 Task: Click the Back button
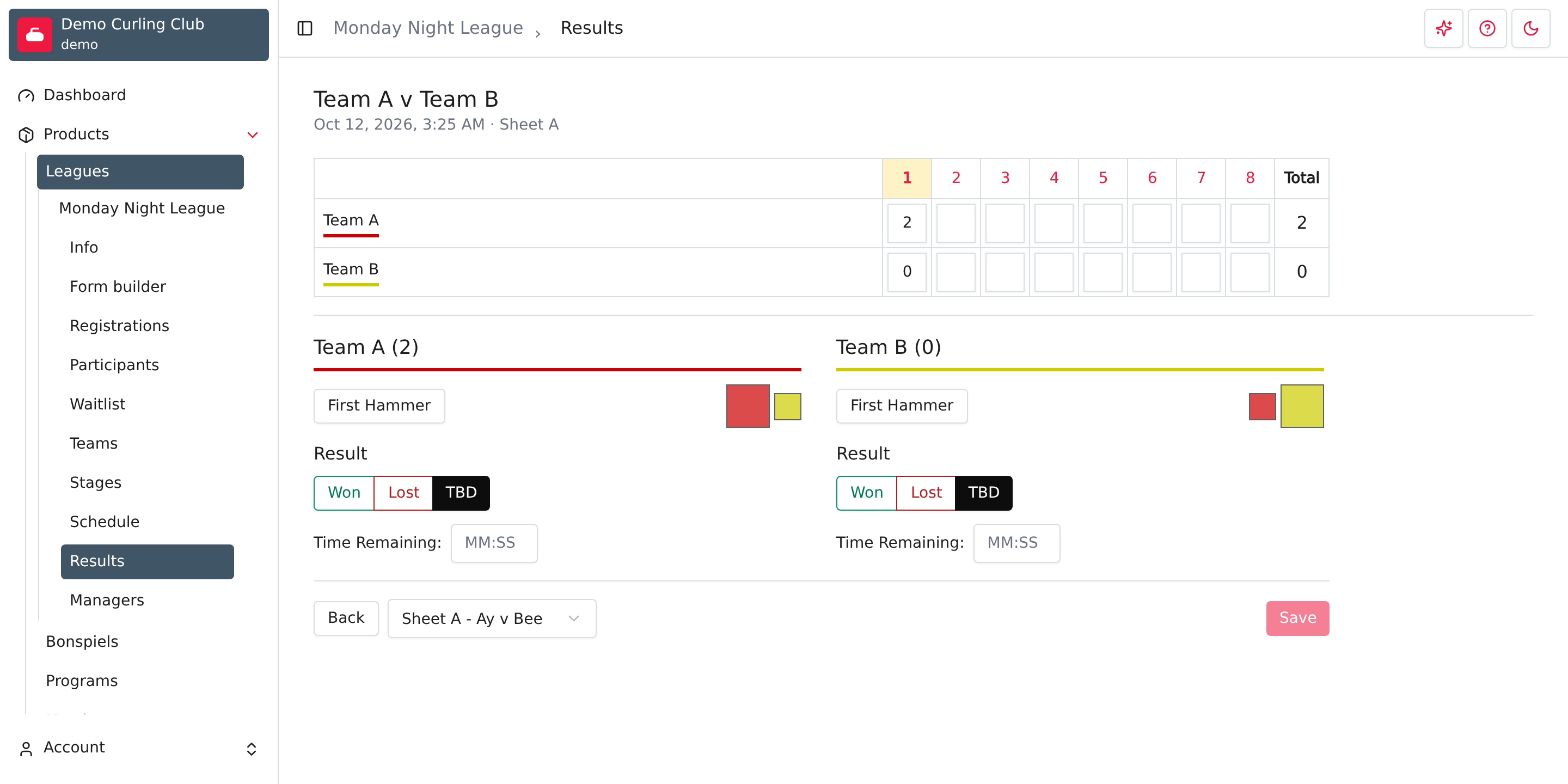tap(346, 618)
